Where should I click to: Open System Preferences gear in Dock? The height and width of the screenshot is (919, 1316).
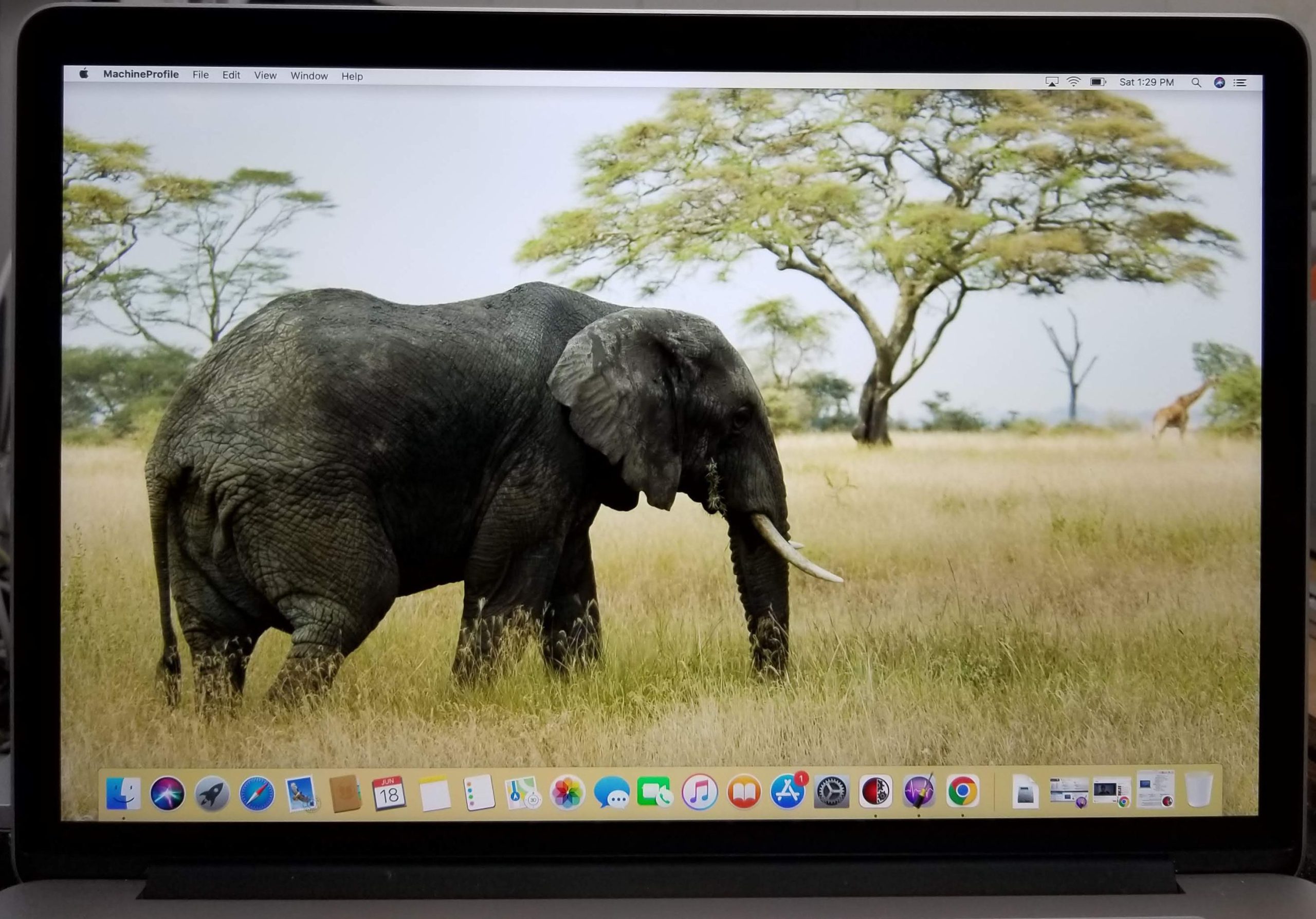(x=831, y=792)
